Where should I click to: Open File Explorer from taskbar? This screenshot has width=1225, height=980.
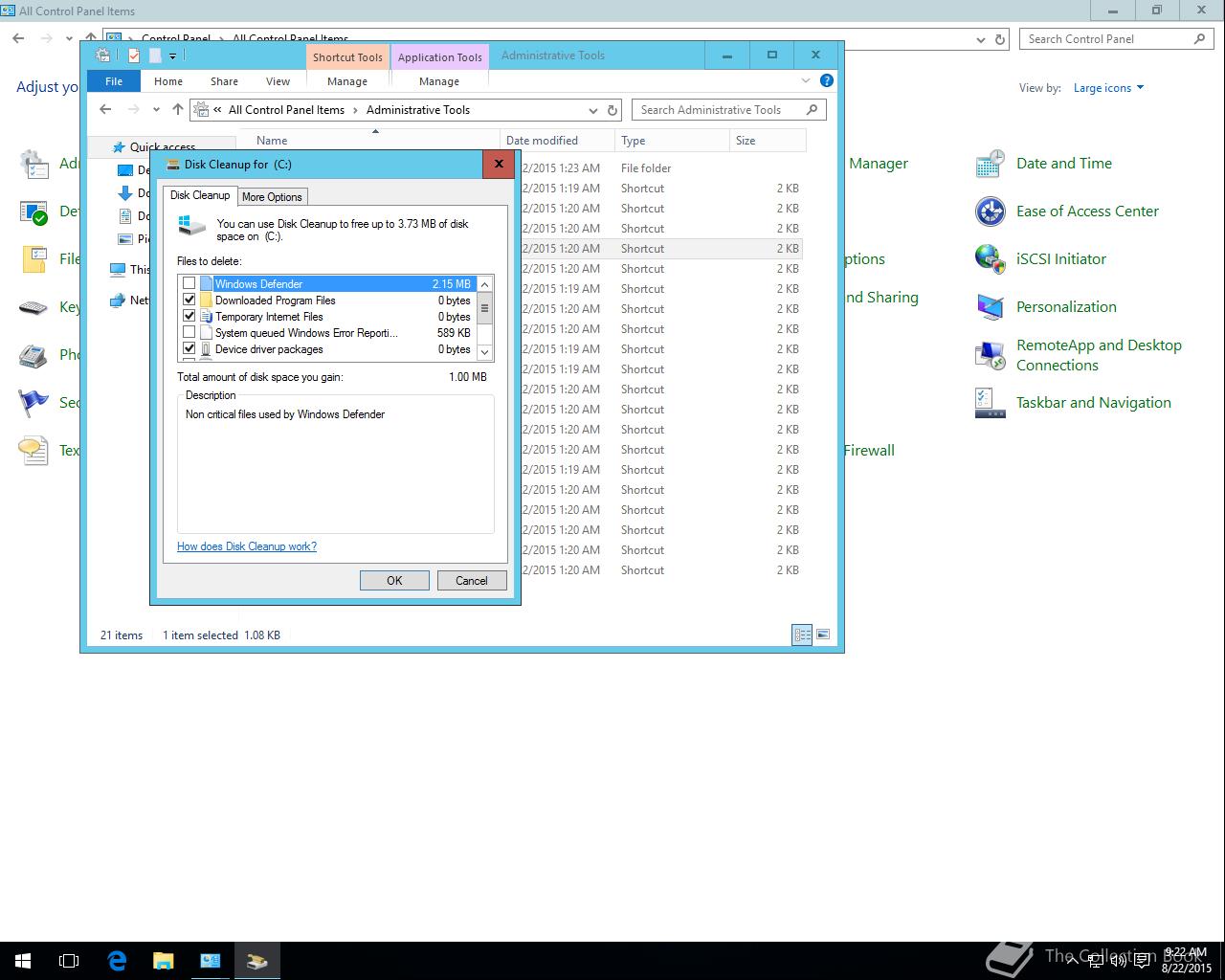pyautogui.click(x=163, y=961)
